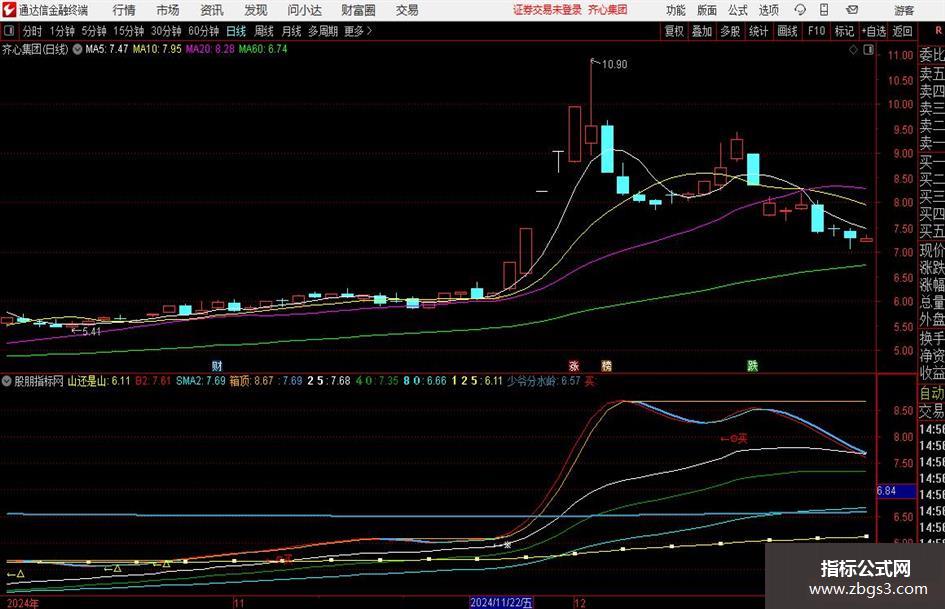Open the 选项 menu
Screen dimensions: 945x609
(768, 10)
